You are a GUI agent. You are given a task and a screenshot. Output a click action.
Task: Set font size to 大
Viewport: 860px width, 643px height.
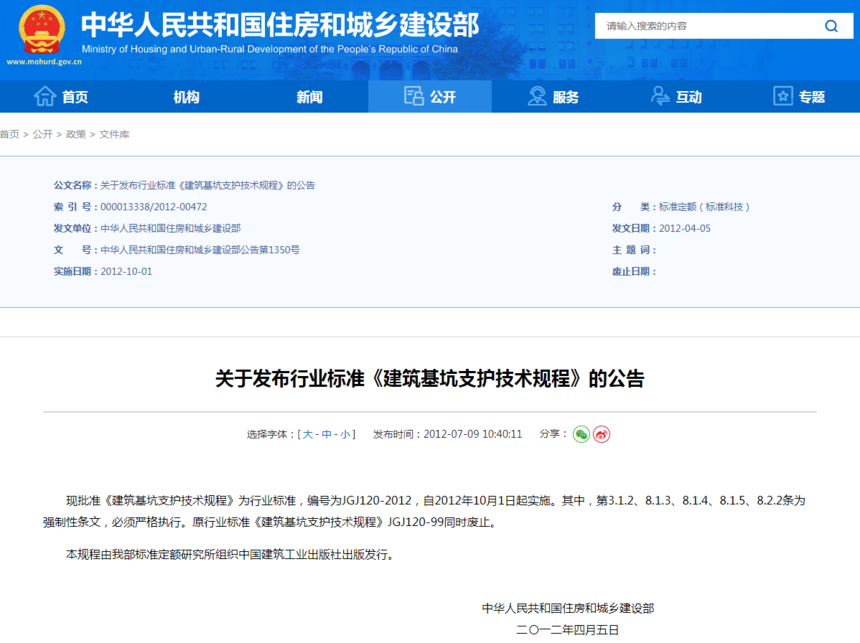308,435
